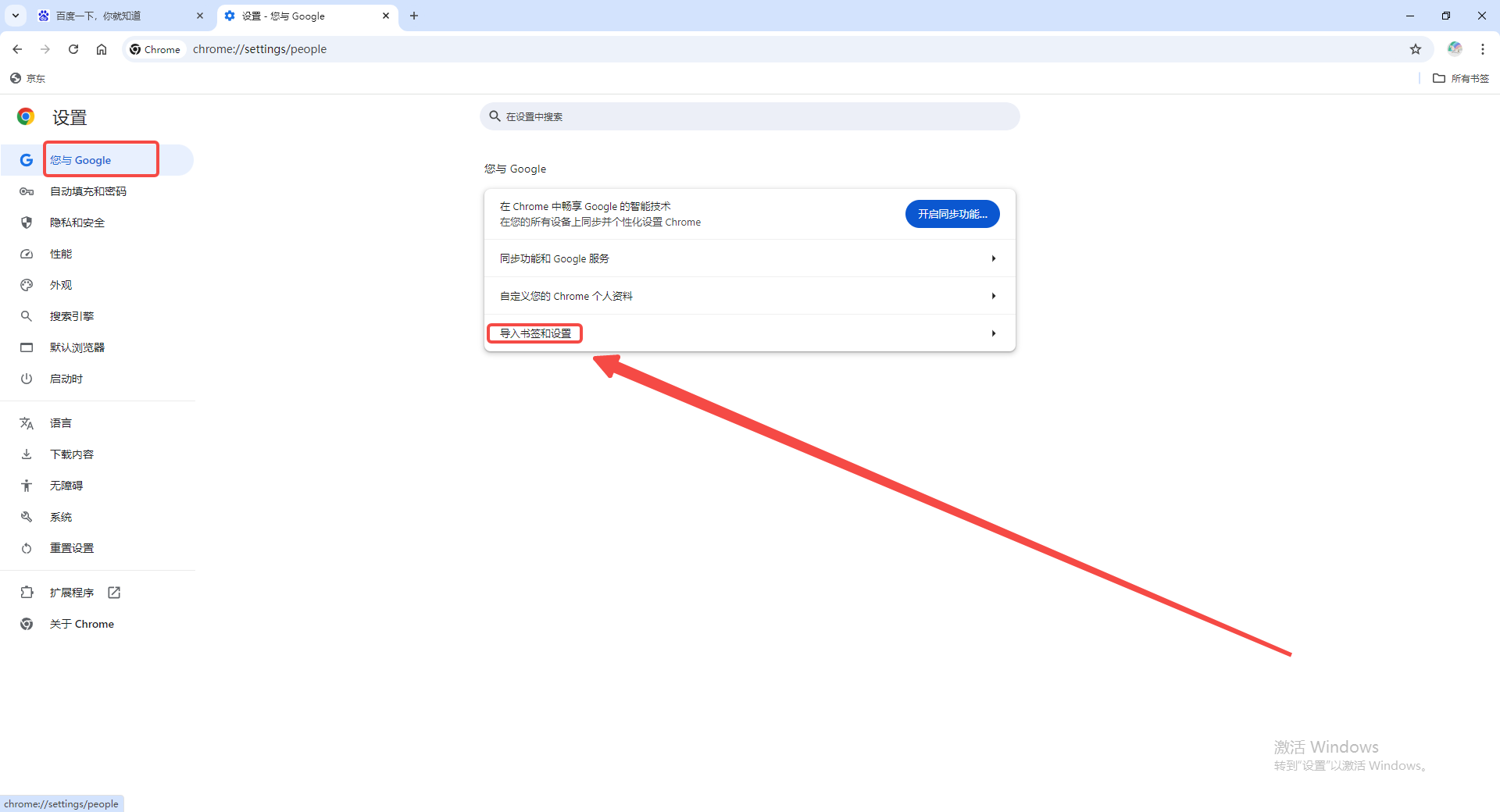Close the 设置 - 您与 Google tab
The image size is (1500, 812).
pyautogui.click(x=386, y=16)
